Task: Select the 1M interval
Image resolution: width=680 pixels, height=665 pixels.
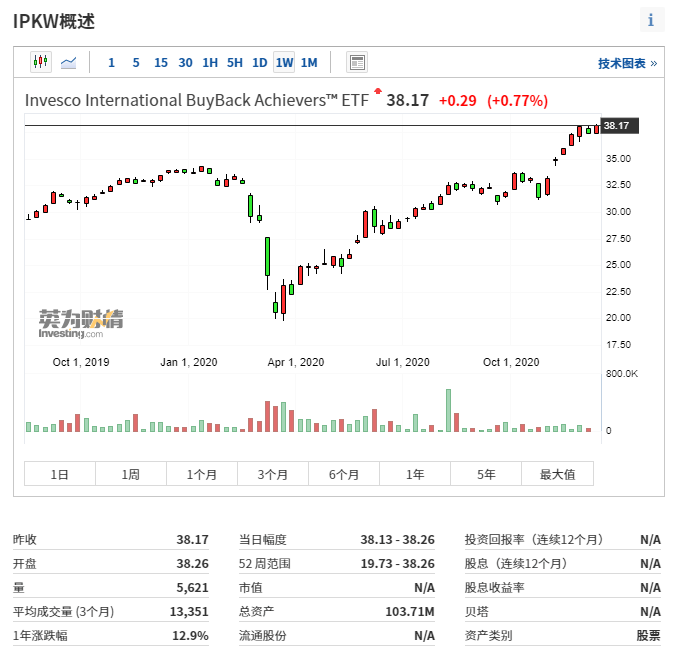Action: click(x=309, y=63)
